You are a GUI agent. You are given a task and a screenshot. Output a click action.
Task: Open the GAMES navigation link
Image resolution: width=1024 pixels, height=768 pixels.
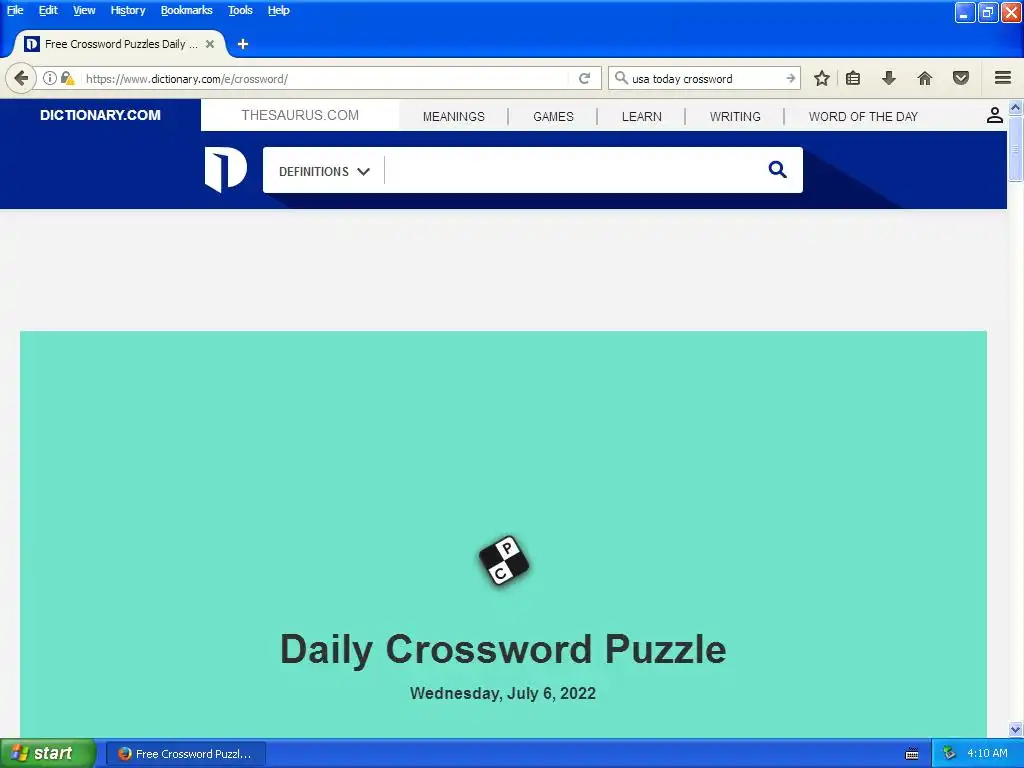tap(553, 116)
